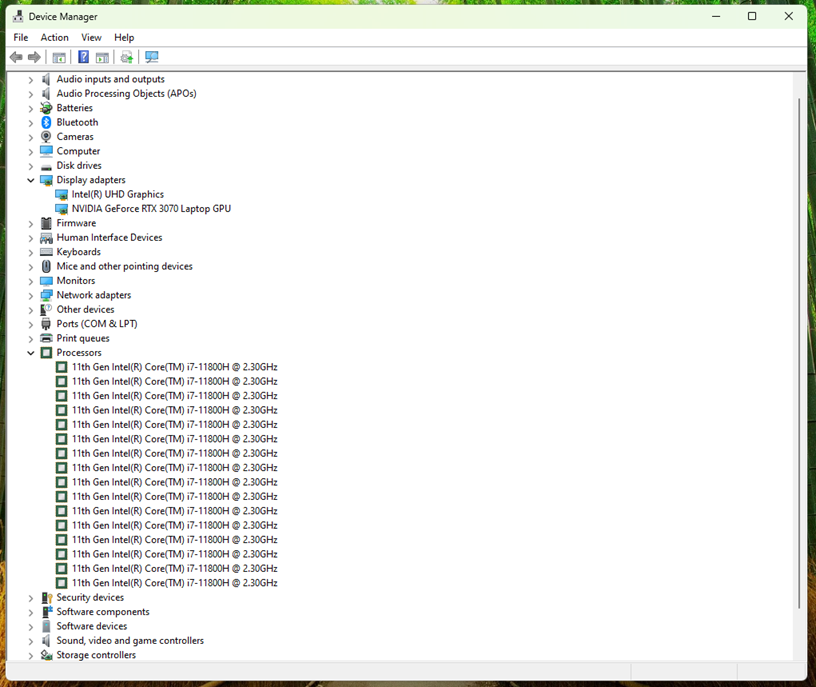Select Intel(R) UHD Graphics device
The height and width of the screenshot is (687, 816).
tap(117, 194)
